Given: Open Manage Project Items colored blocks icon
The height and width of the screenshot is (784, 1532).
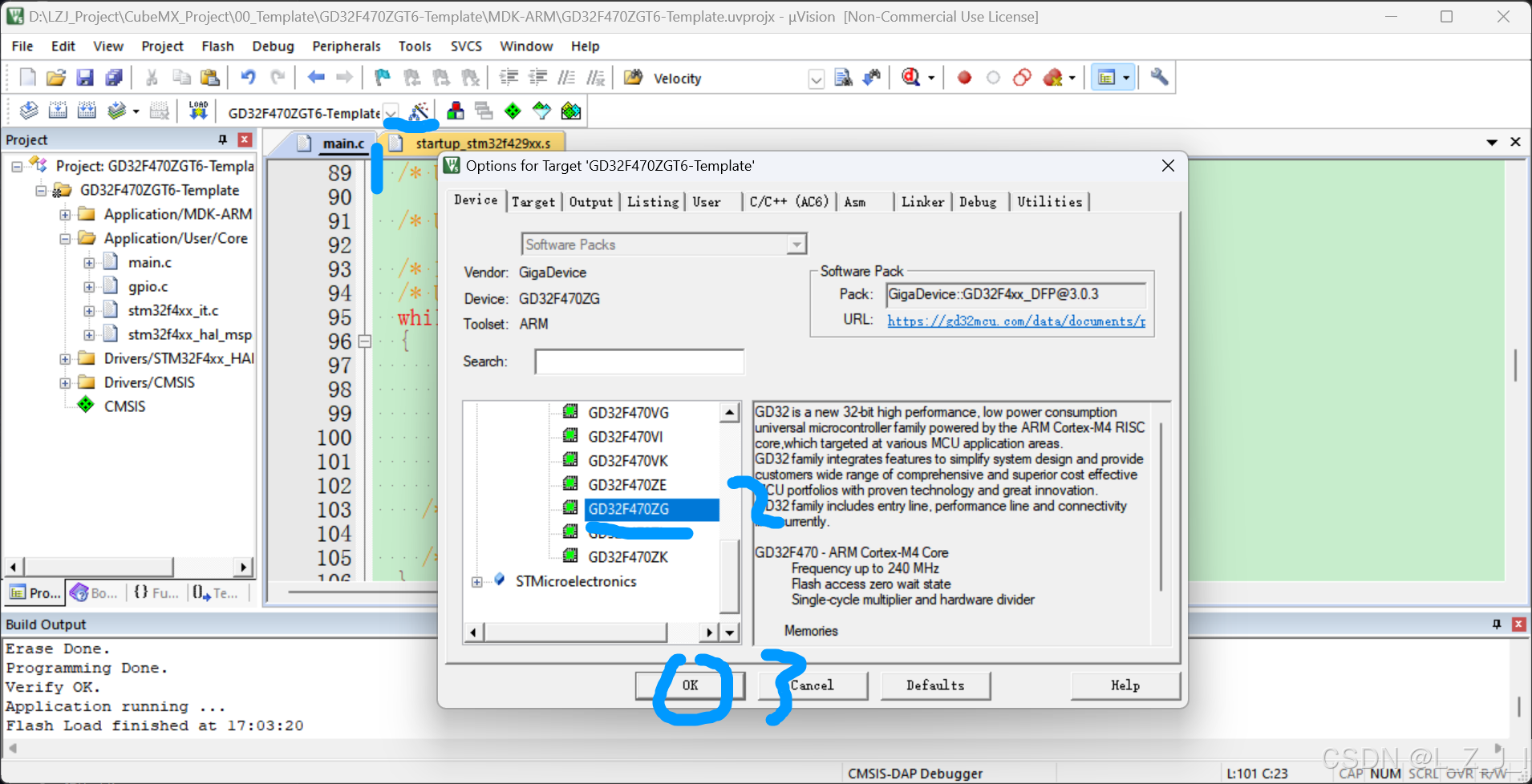Looking at the screenshot, I should point(456,111).
